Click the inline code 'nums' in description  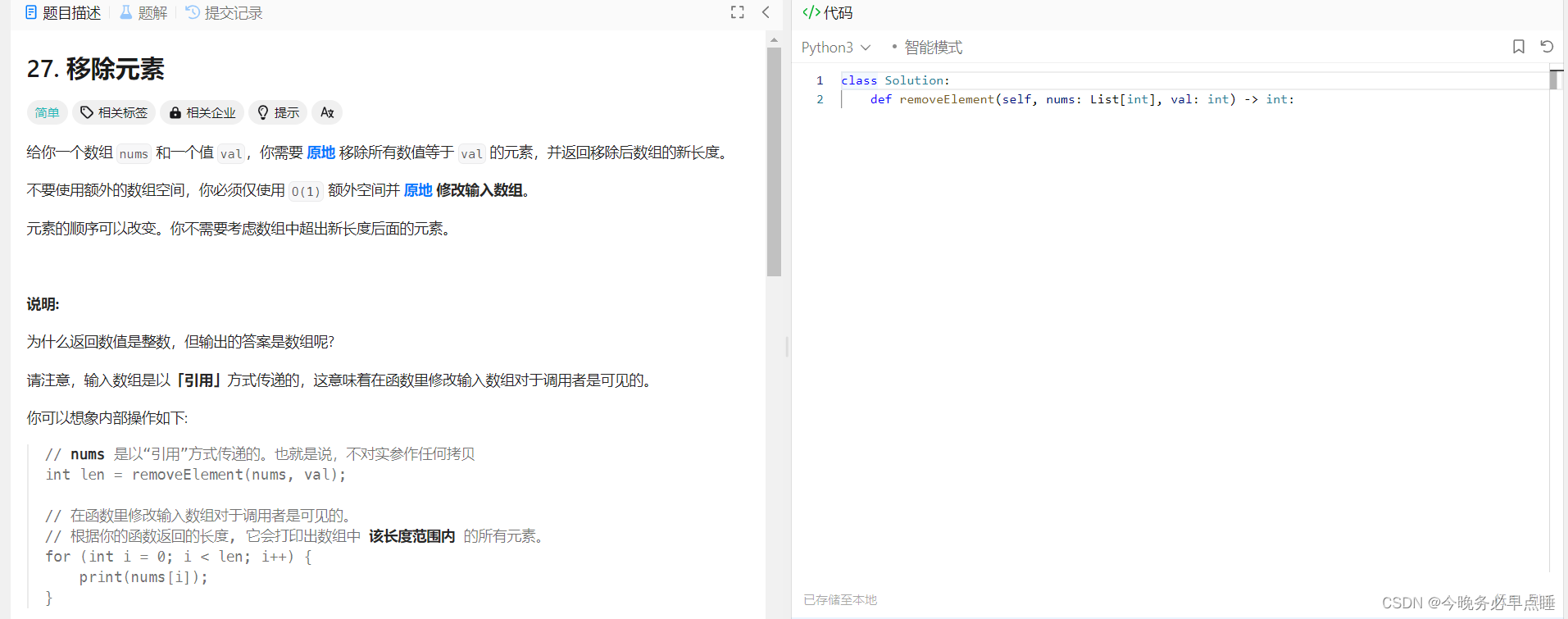134,153
